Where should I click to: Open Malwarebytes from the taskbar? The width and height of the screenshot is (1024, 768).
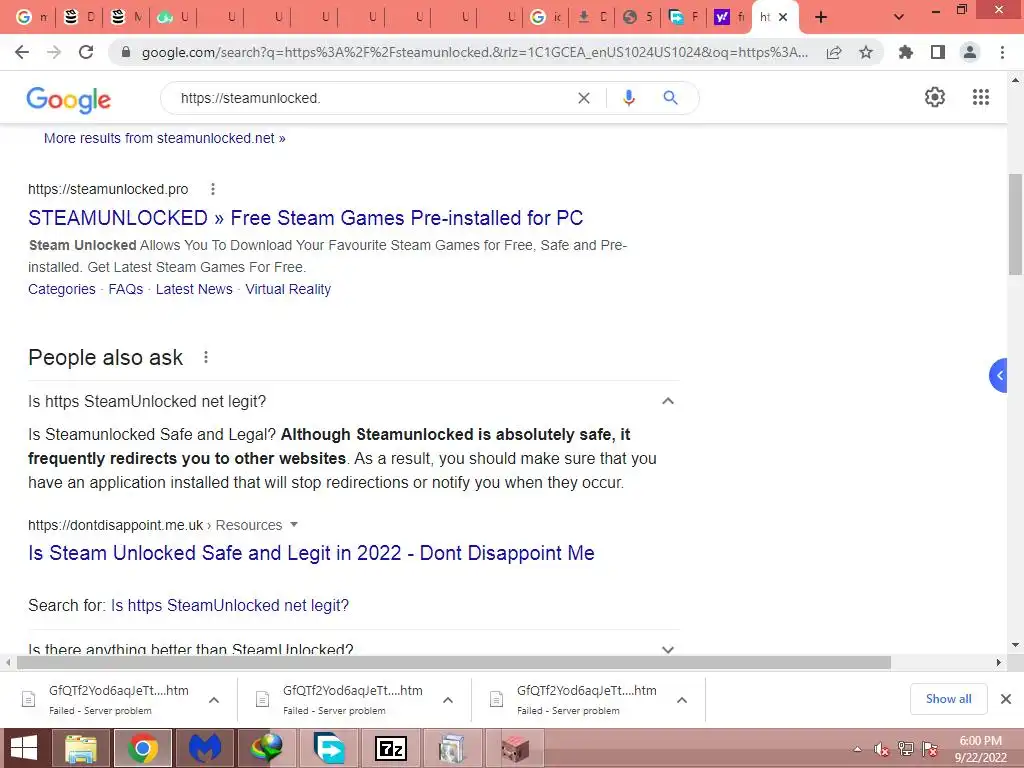(x=204, y=748)
